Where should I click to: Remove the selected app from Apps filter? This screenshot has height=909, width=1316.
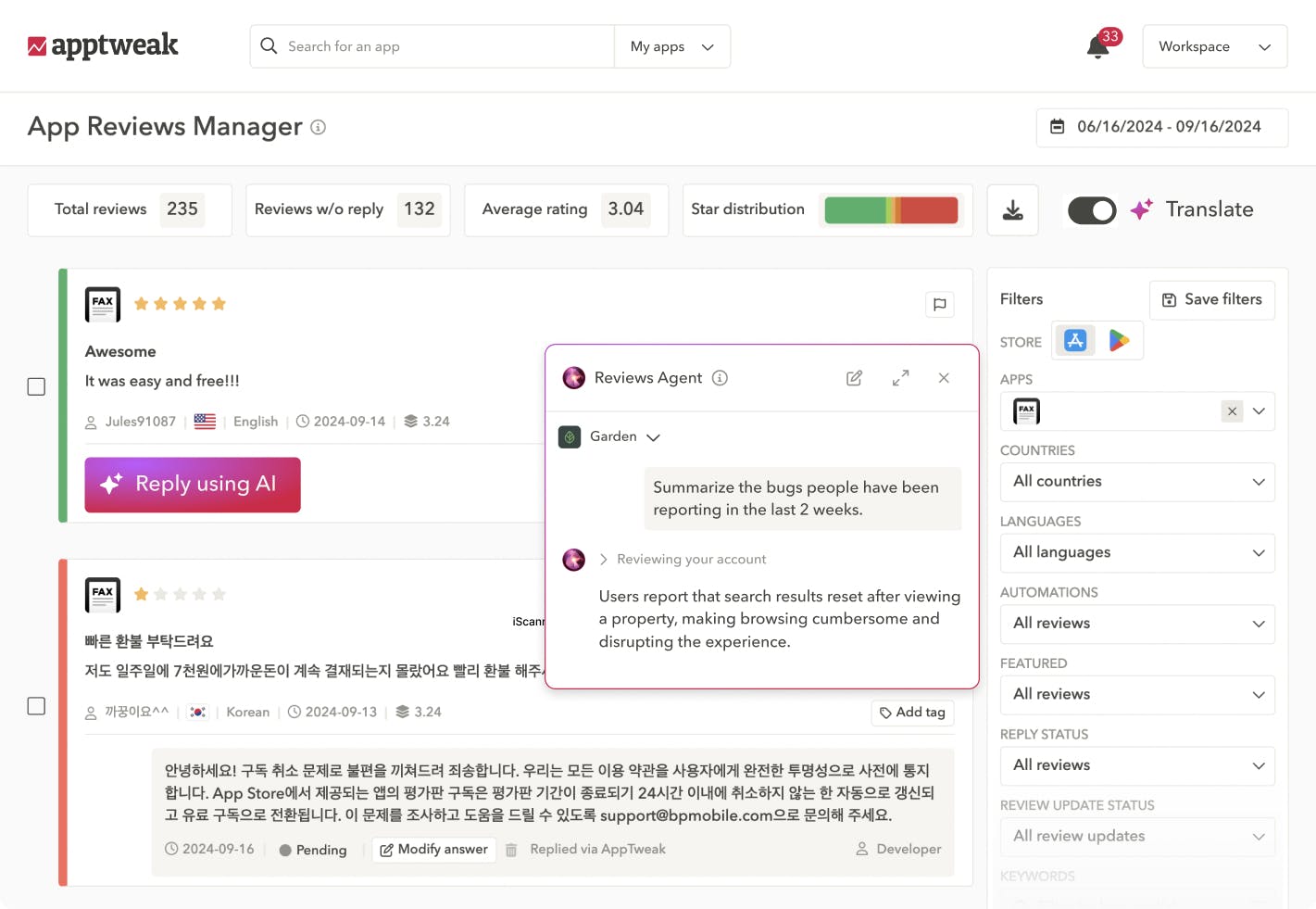click(1232, 411)
